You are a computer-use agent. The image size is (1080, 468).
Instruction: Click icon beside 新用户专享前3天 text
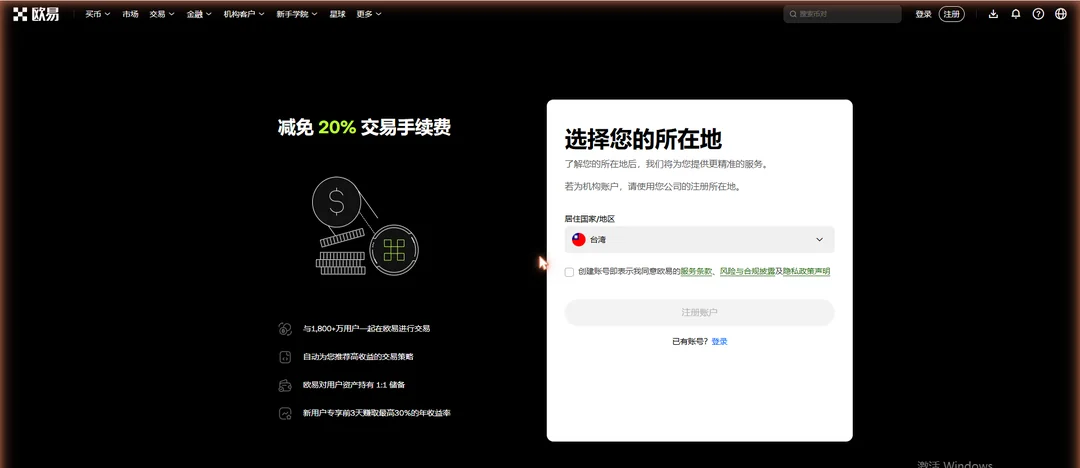click(x=285, y=413)
